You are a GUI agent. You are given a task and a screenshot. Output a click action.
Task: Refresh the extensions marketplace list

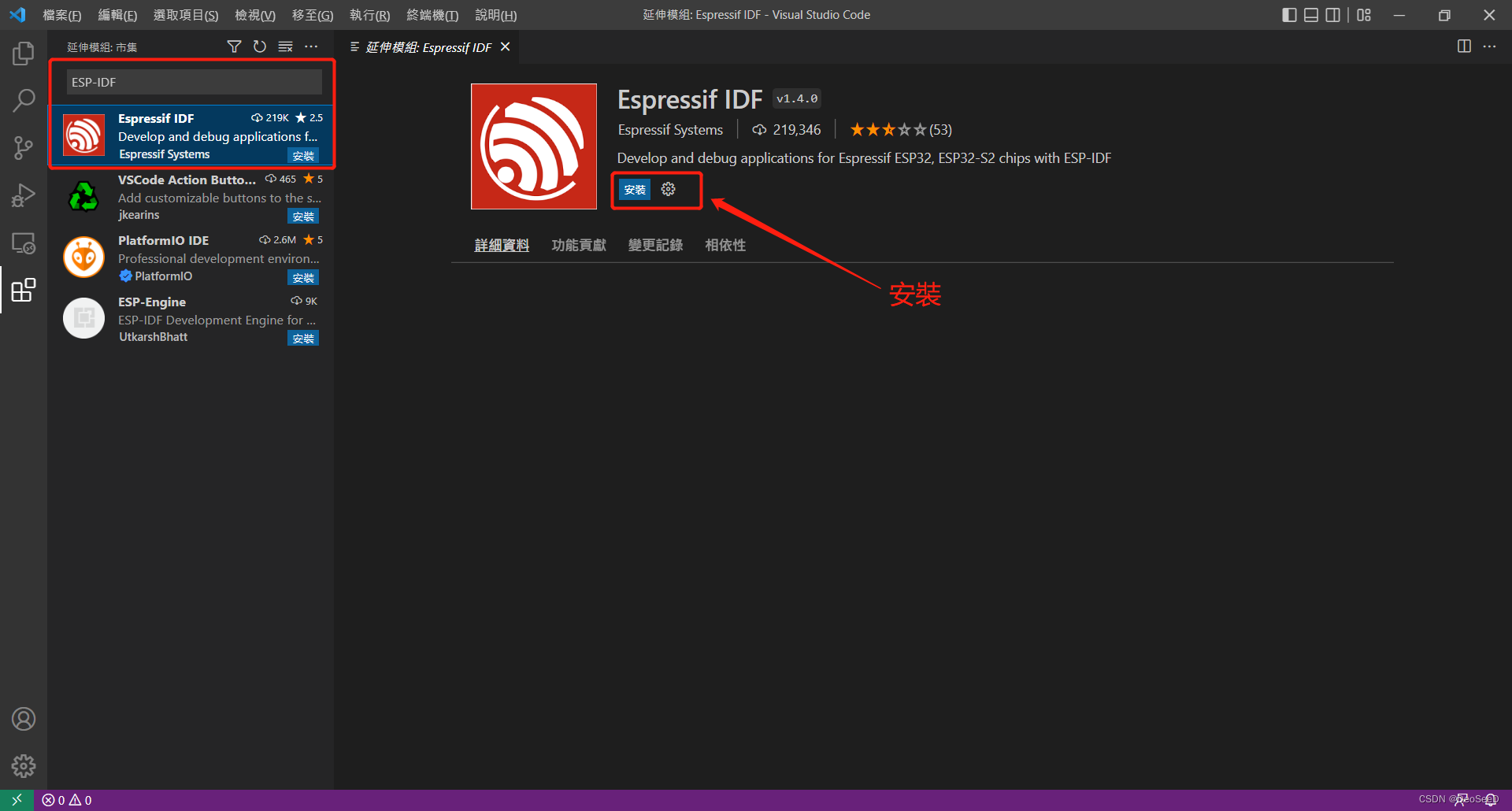click(x=260, y=46)
